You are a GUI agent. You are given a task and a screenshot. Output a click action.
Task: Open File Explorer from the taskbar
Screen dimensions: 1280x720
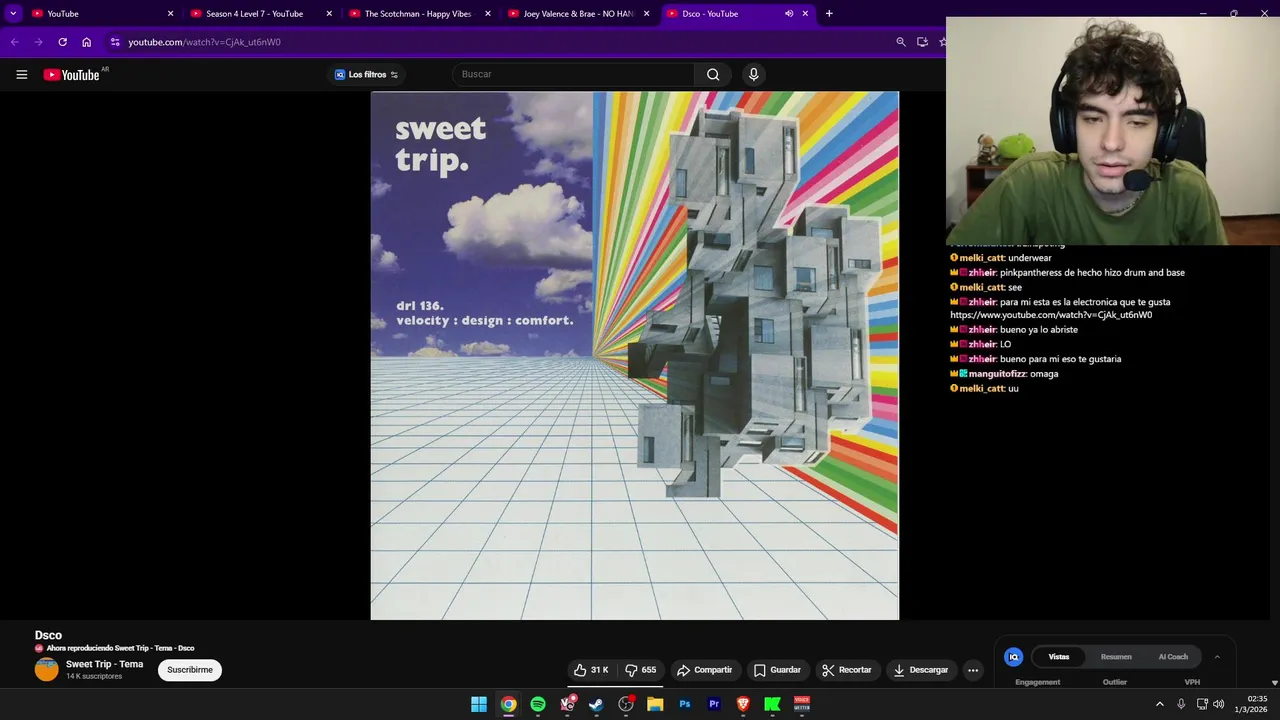[x=655, y=704]
